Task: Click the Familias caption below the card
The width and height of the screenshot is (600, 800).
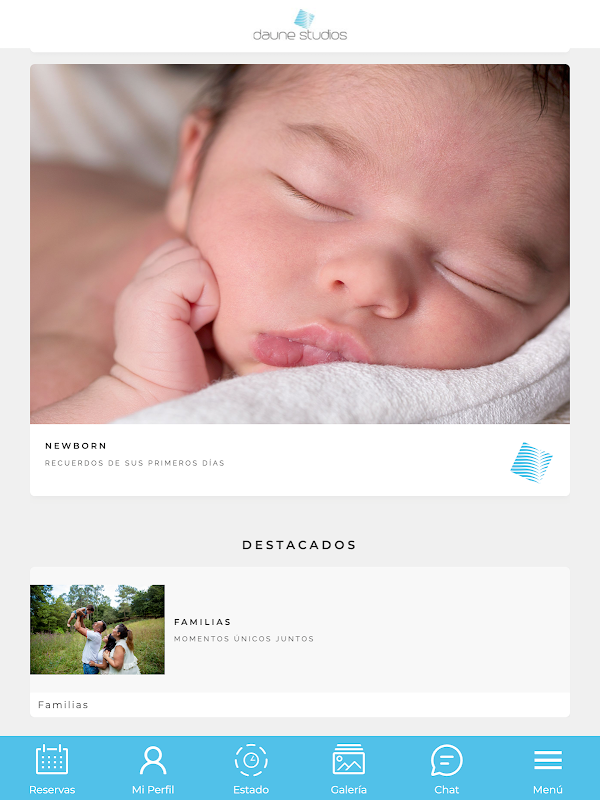Action: (x=63, y=705)
